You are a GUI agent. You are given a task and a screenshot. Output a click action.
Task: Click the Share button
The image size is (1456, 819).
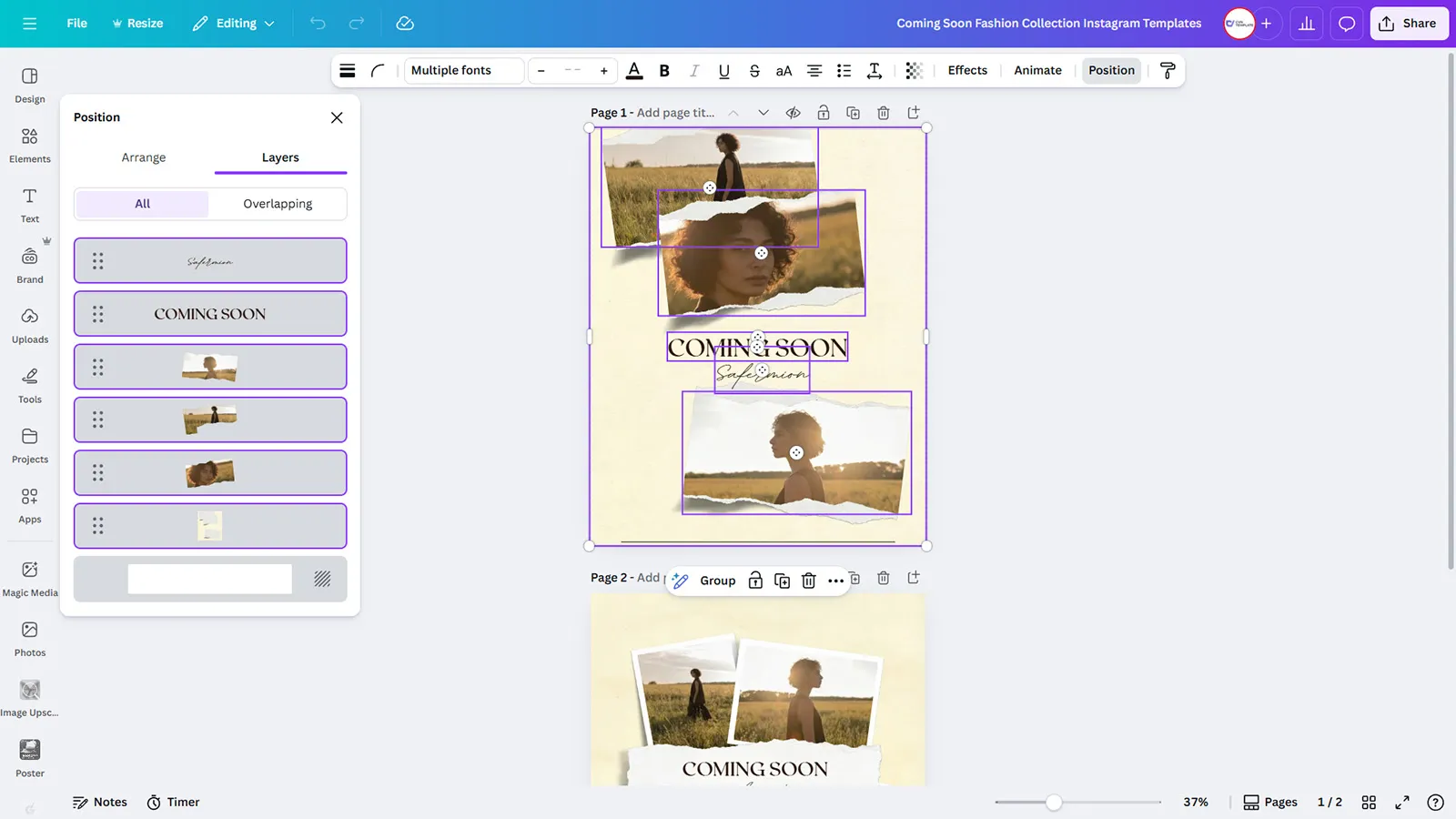[1409, 24]
